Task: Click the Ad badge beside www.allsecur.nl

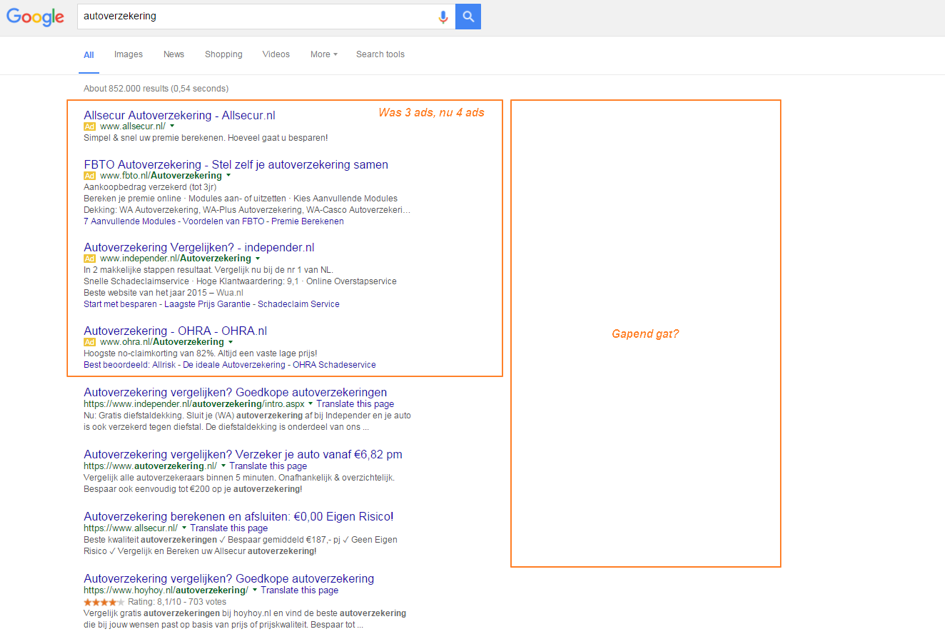Action: pyautogui.click(x=89, y=127)
